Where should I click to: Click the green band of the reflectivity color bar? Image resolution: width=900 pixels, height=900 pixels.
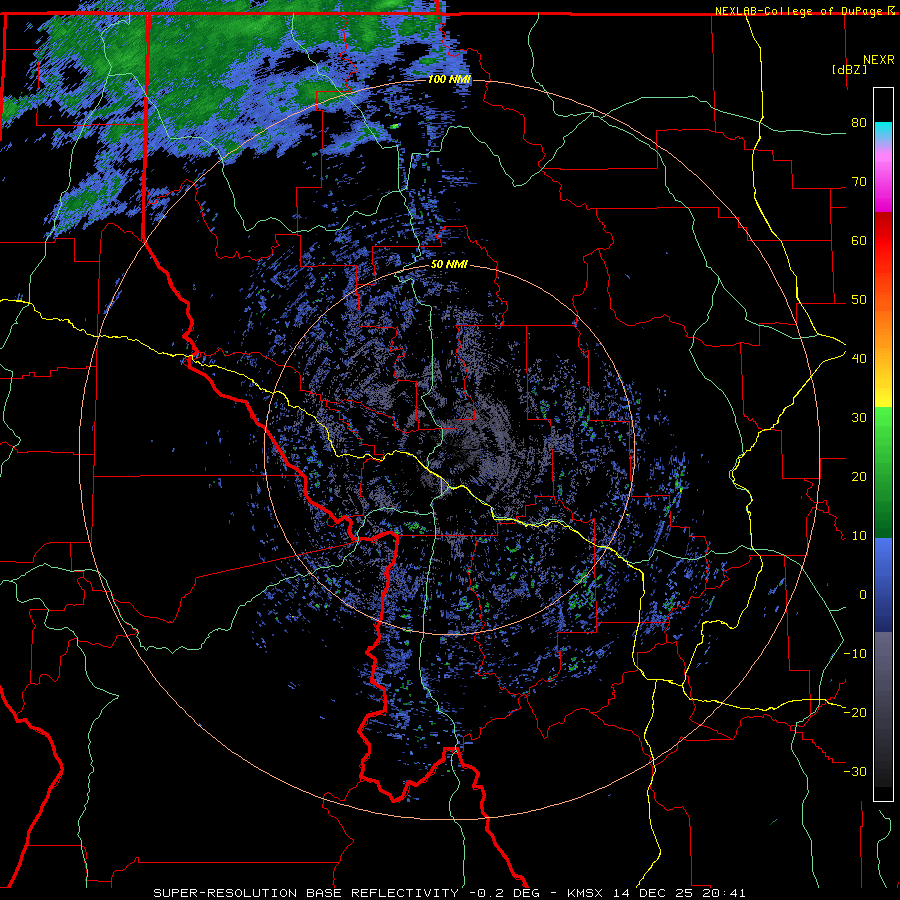click(883, 471)
